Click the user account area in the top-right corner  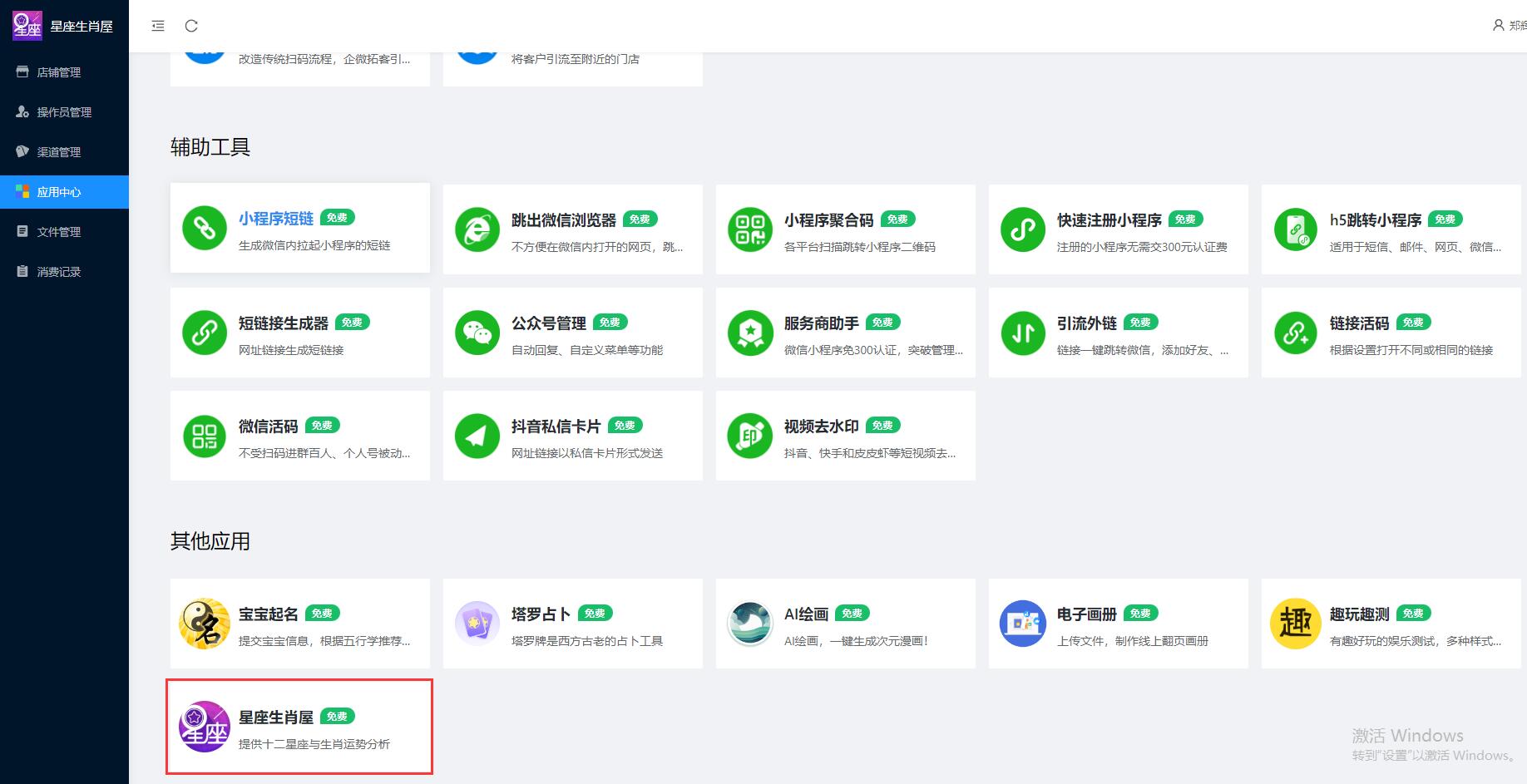tap(1507, 25)
